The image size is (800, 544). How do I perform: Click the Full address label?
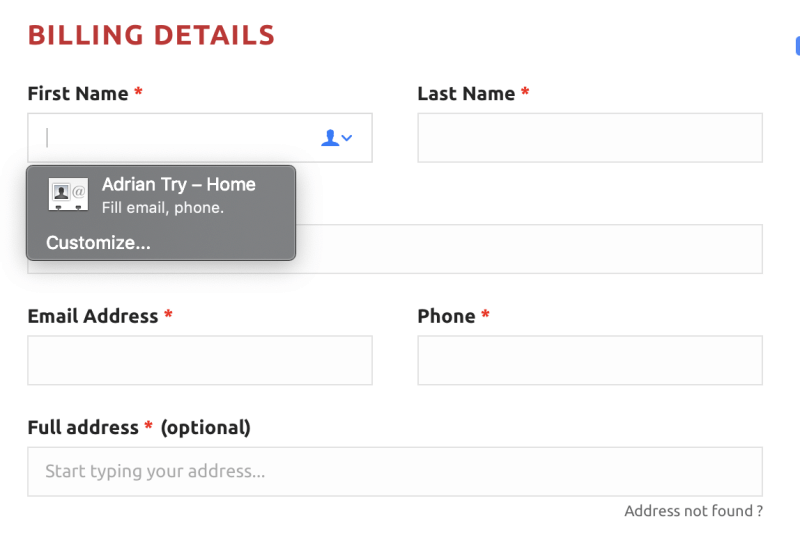click(83, 428)
